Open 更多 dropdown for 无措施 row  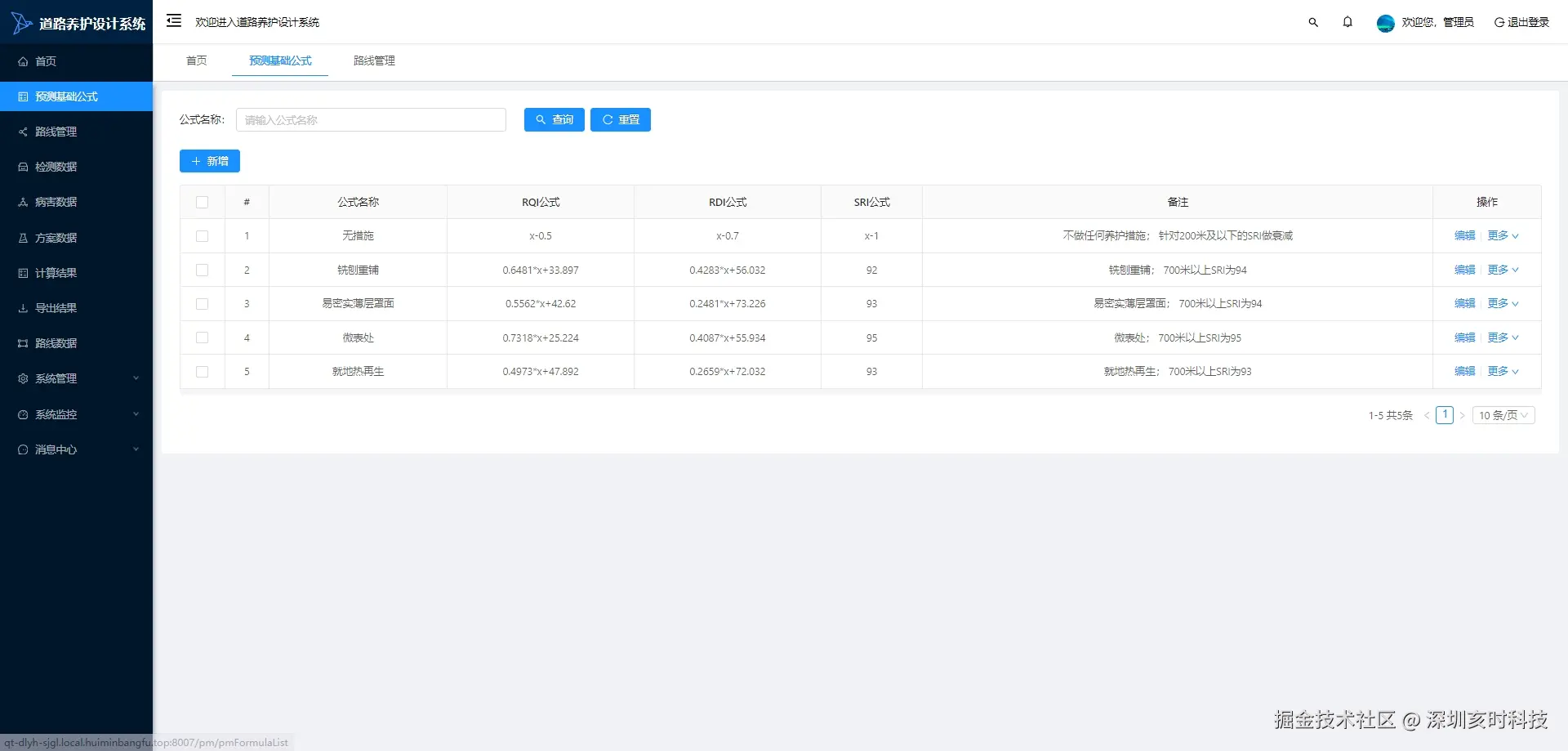coord(1503,235)
